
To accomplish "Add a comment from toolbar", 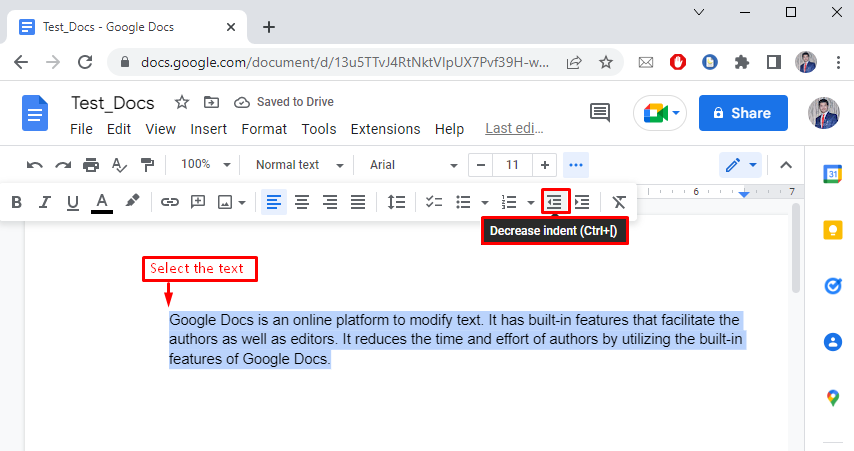I will point(198,202).
